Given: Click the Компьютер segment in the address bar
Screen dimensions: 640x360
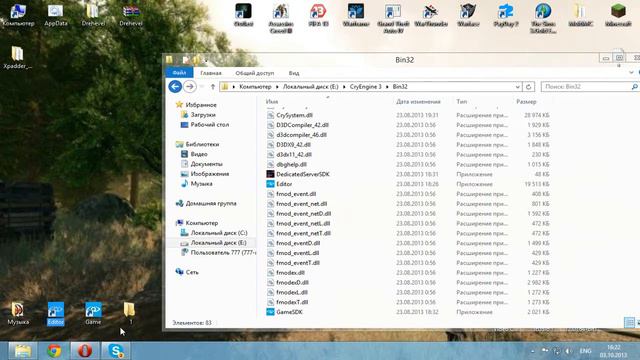Looking at the screenshot, I should [255, 87].
